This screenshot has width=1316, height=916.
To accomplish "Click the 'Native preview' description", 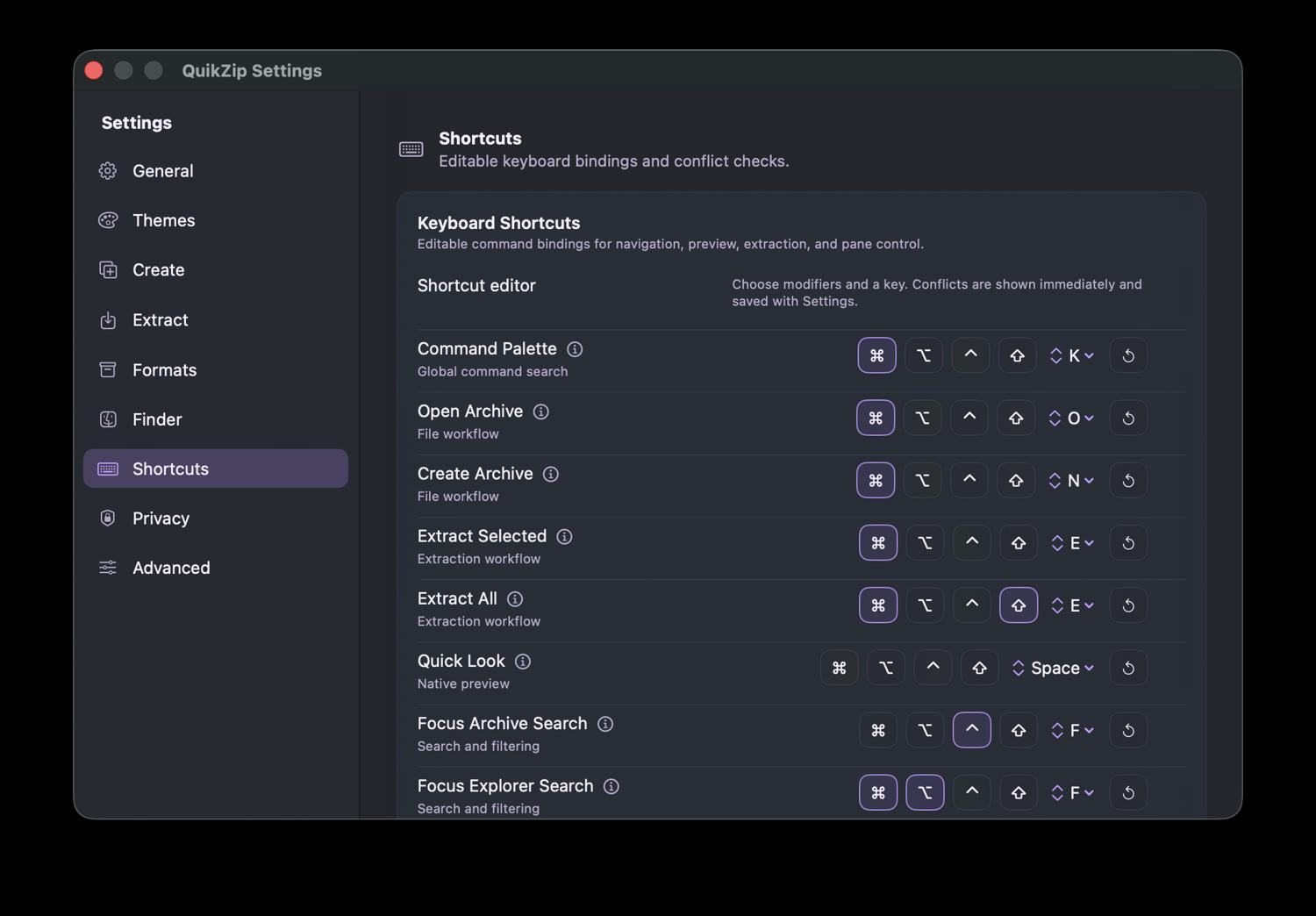I will [x=463, y=683].
